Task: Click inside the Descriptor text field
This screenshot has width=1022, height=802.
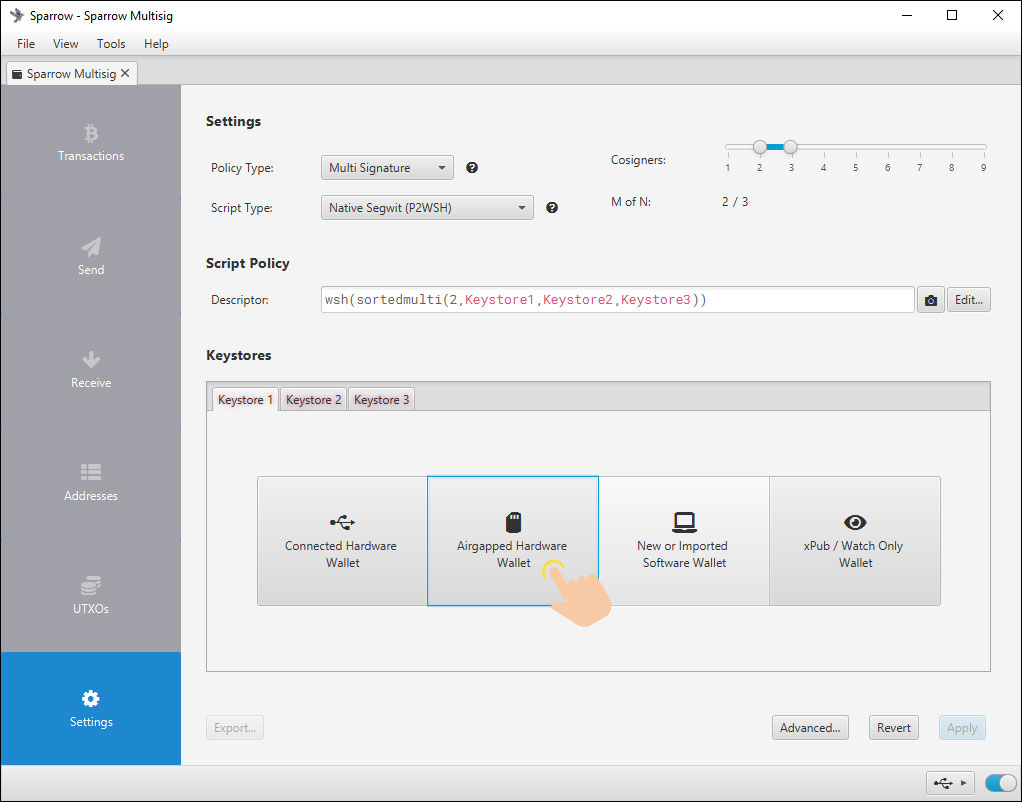Action: point(617,300)
